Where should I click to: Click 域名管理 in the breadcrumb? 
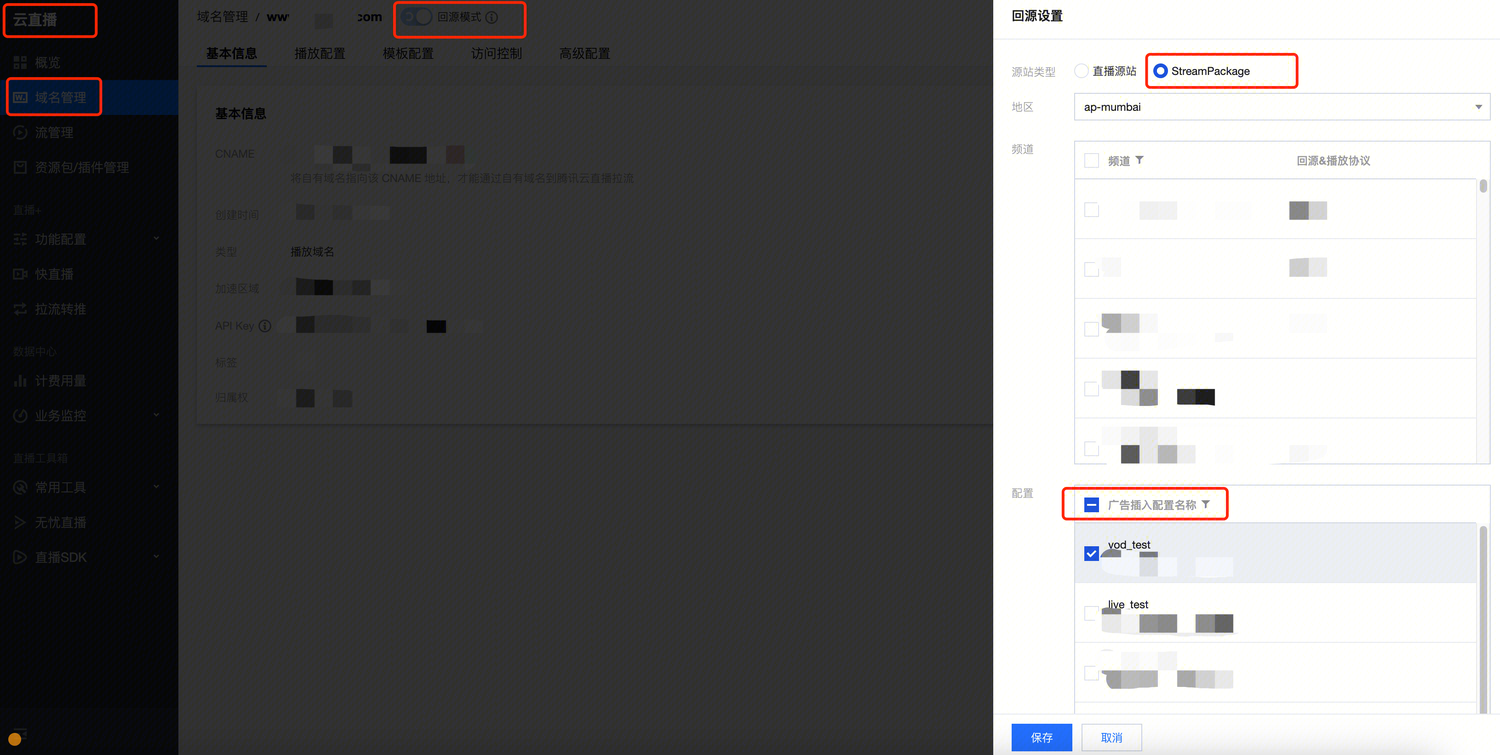point(224,17)
